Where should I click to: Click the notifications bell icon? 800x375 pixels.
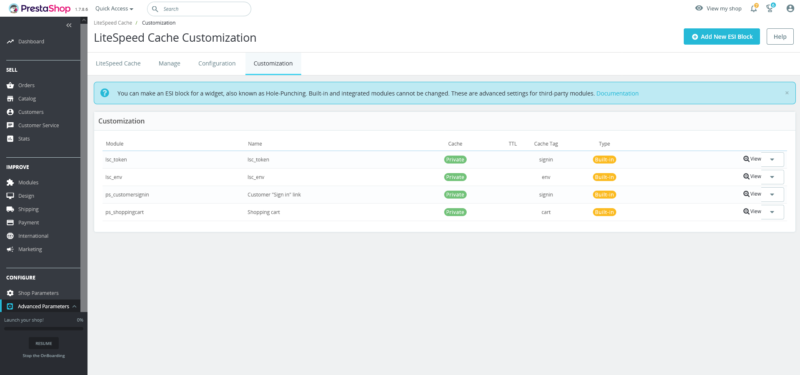[754, 9]
